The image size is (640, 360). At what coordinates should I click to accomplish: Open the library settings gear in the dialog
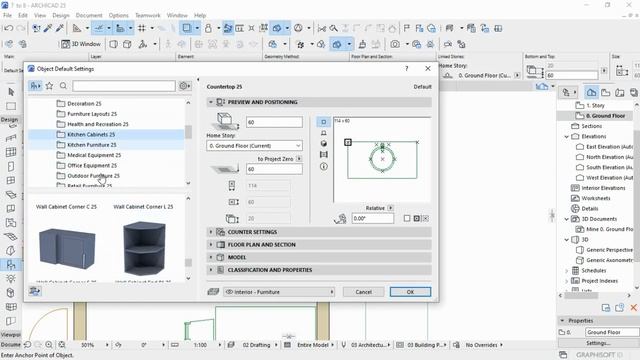pyautogui.click(x=184, y=86)
